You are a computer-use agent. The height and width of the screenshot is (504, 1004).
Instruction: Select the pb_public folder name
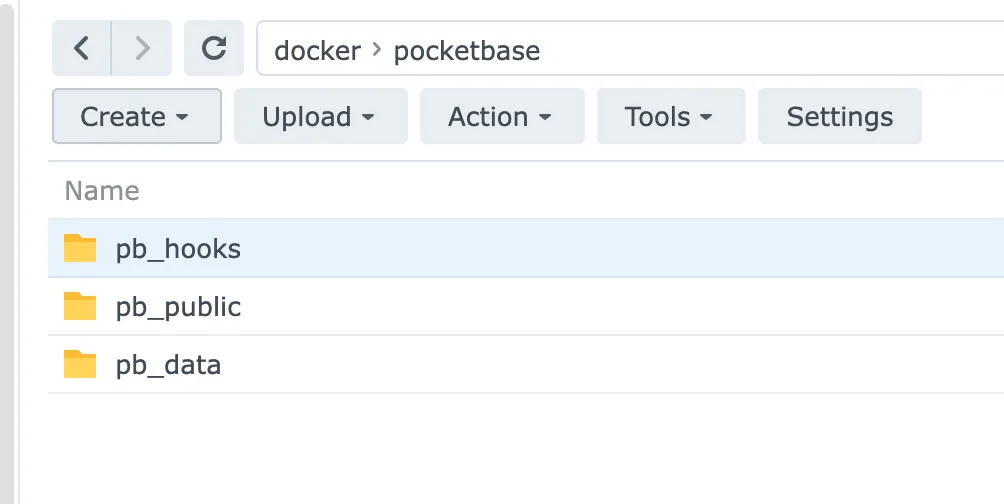tap(178, 307)
